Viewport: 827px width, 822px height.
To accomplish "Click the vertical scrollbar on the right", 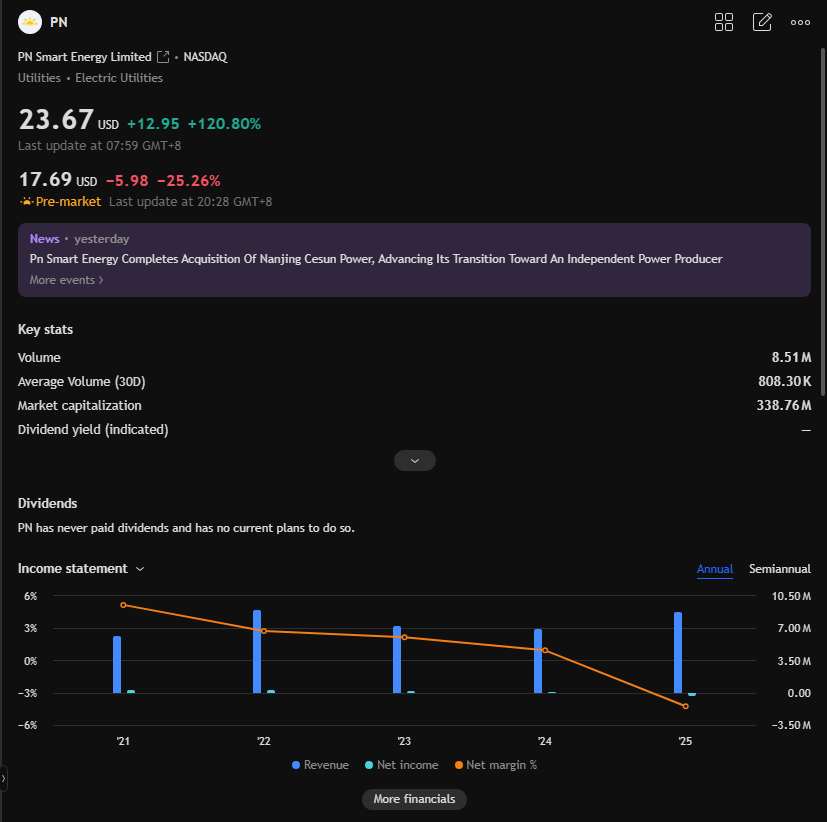I will tap(823, 221).
